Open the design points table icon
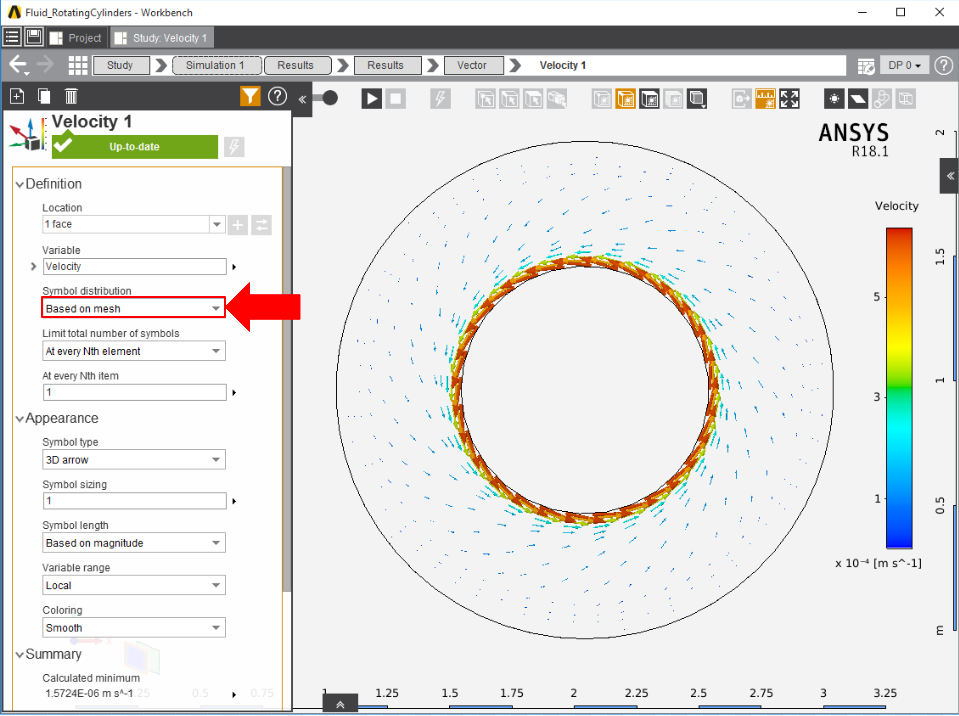This screenshot has height=716, width=959. pyautogui.click(x=865, y=65)
